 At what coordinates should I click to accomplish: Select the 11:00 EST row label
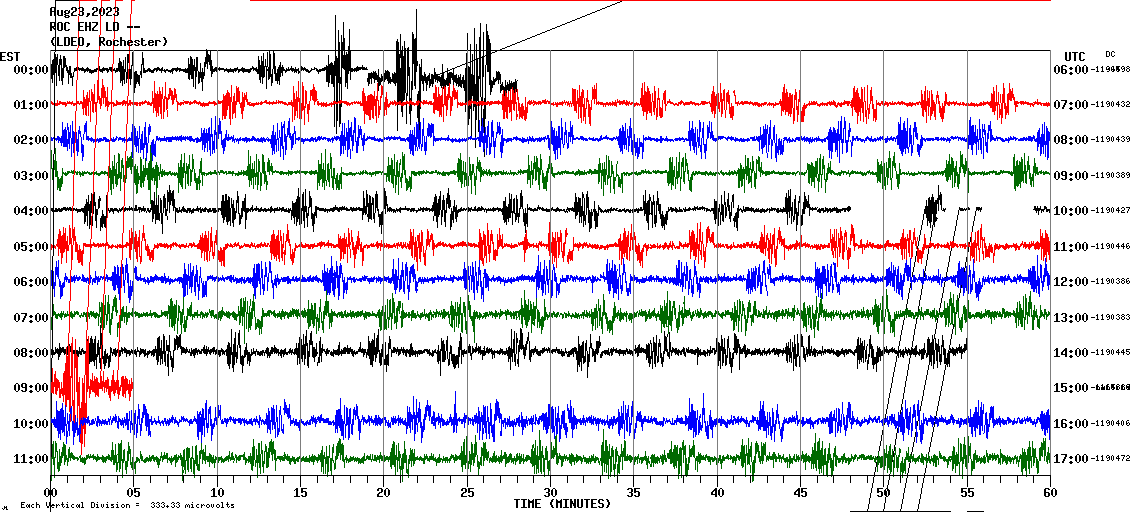pos(25,459)
